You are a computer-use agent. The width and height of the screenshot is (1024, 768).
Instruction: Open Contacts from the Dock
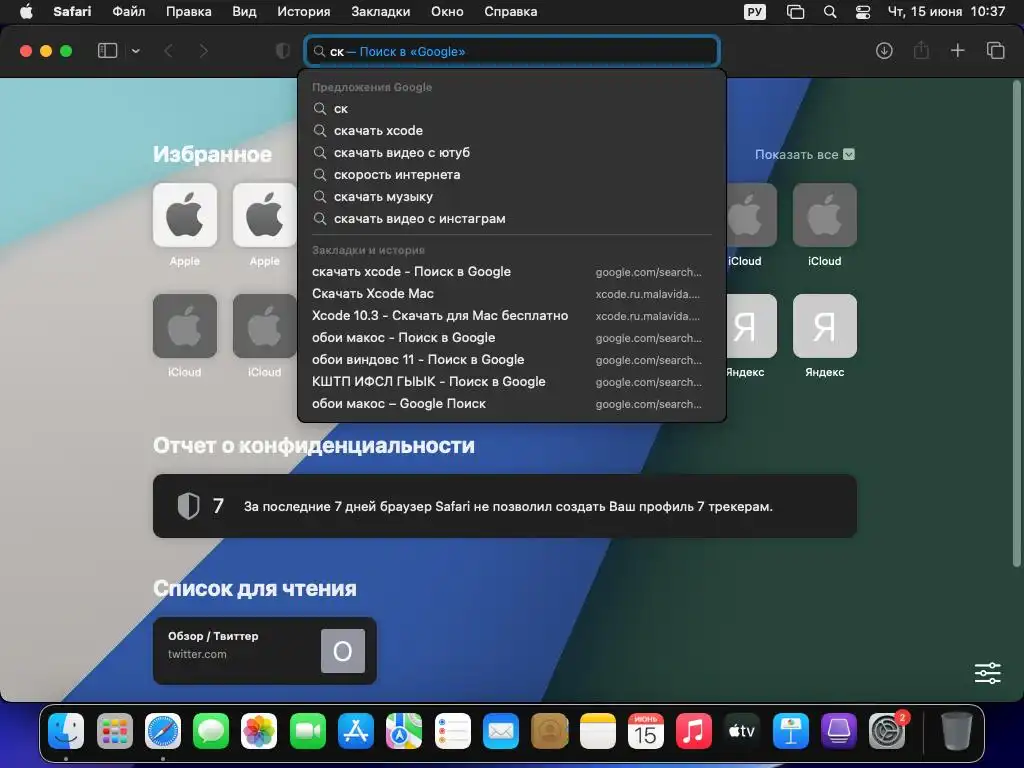click(x=549, y=731)
